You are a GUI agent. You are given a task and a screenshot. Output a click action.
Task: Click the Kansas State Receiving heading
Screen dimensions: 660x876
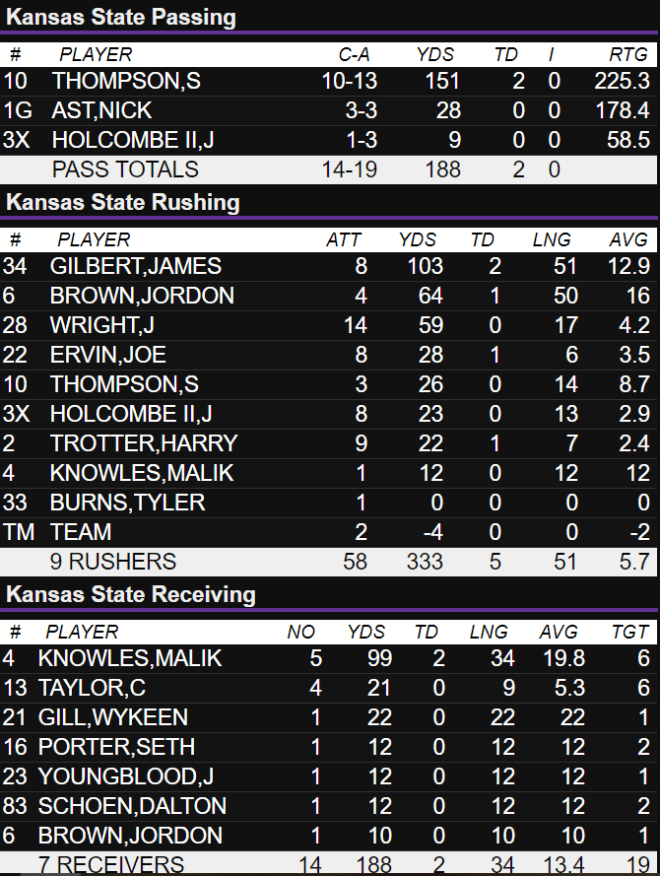point(131,594)
